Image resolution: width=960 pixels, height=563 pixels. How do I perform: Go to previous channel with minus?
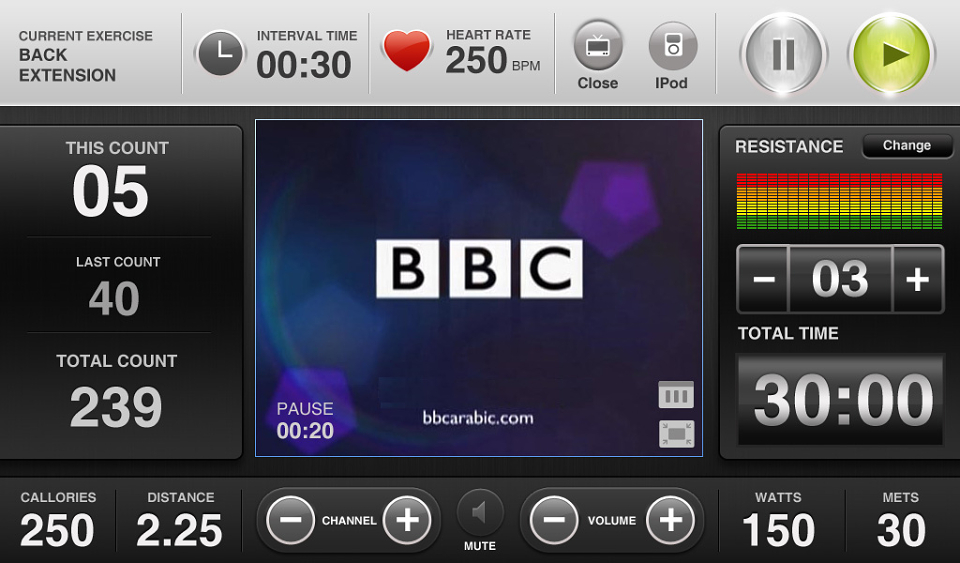[290, 520]
